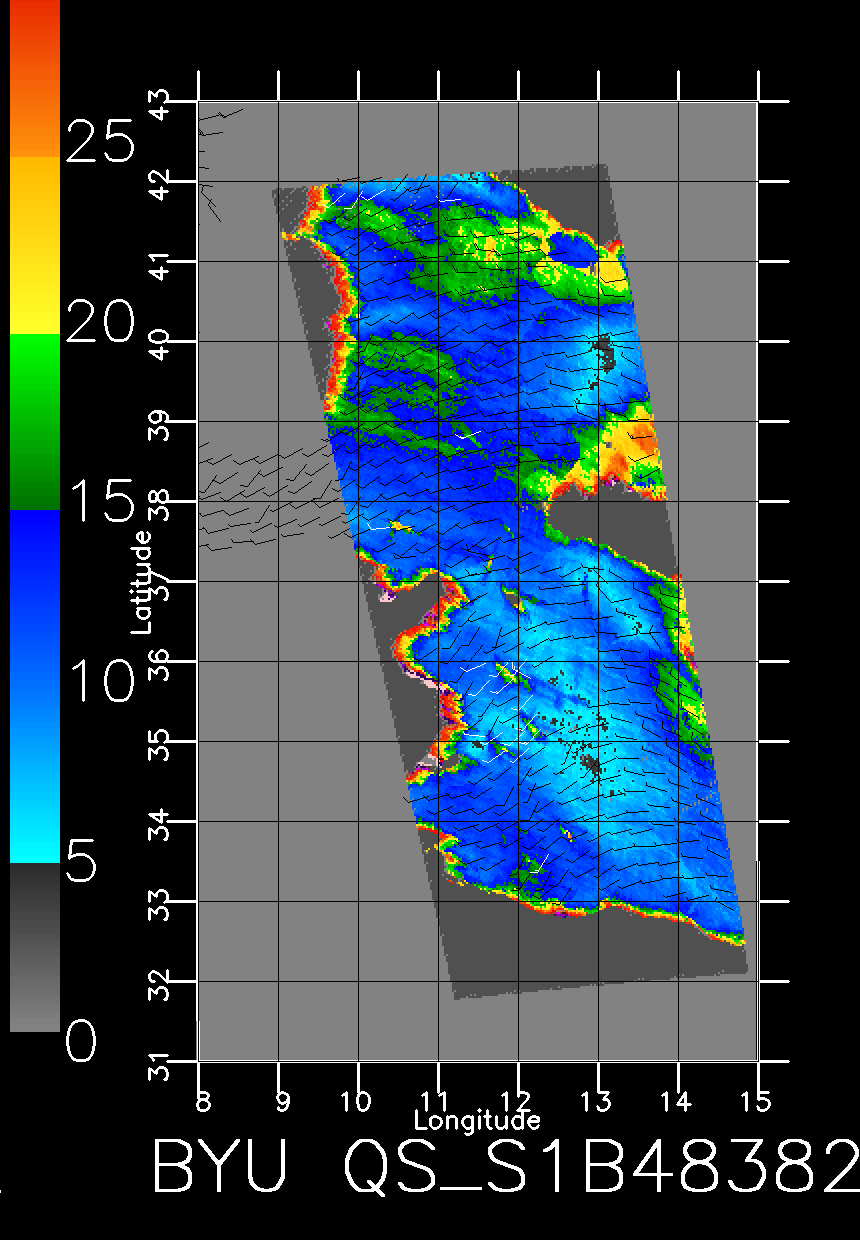The width and height of the screenshot is (860, 1240).
Task: Click latitude tick label 36
Action: [160, 665]
